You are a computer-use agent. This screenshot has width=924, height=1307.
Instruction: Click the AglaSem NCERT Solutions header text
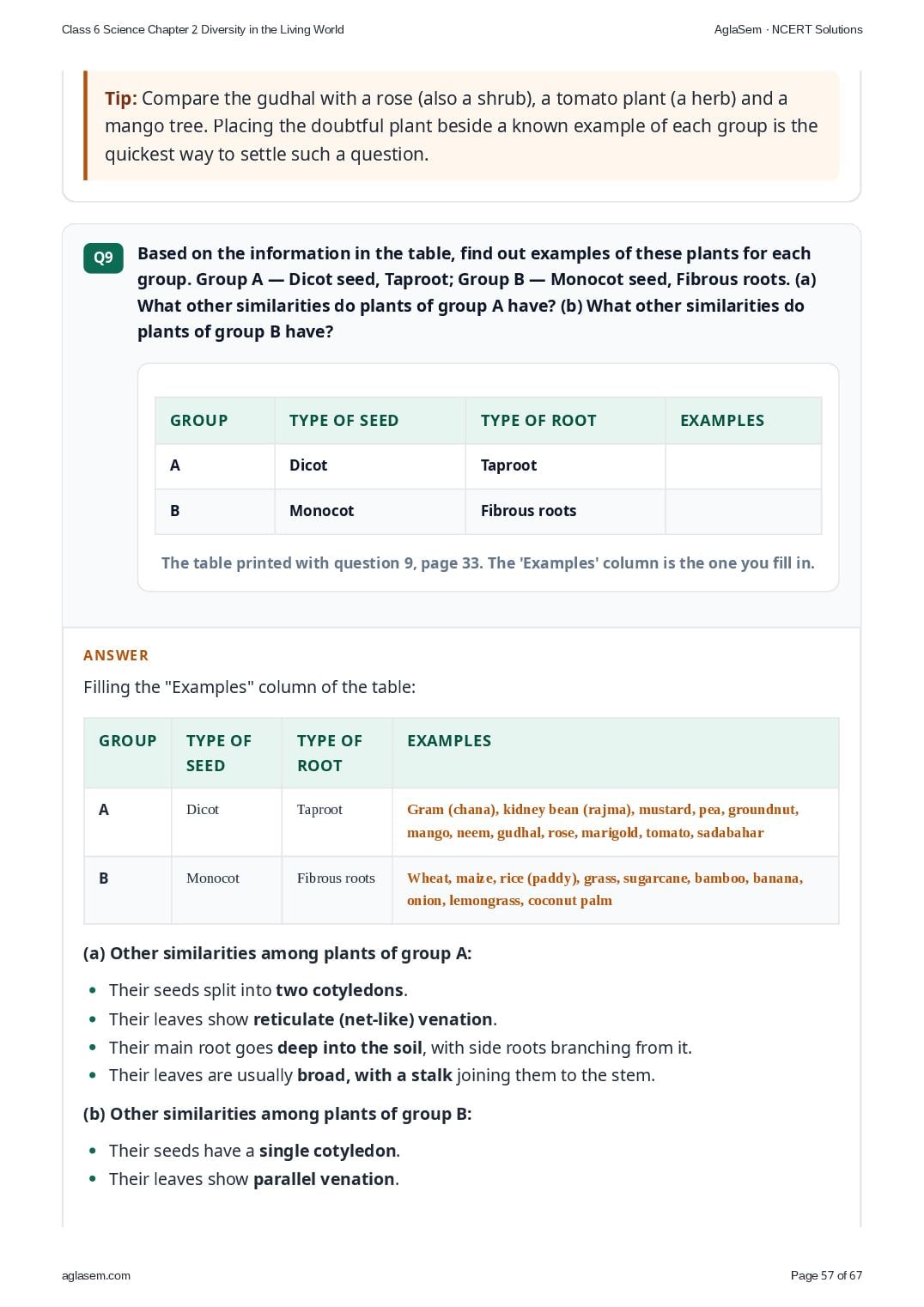(788, 29)
